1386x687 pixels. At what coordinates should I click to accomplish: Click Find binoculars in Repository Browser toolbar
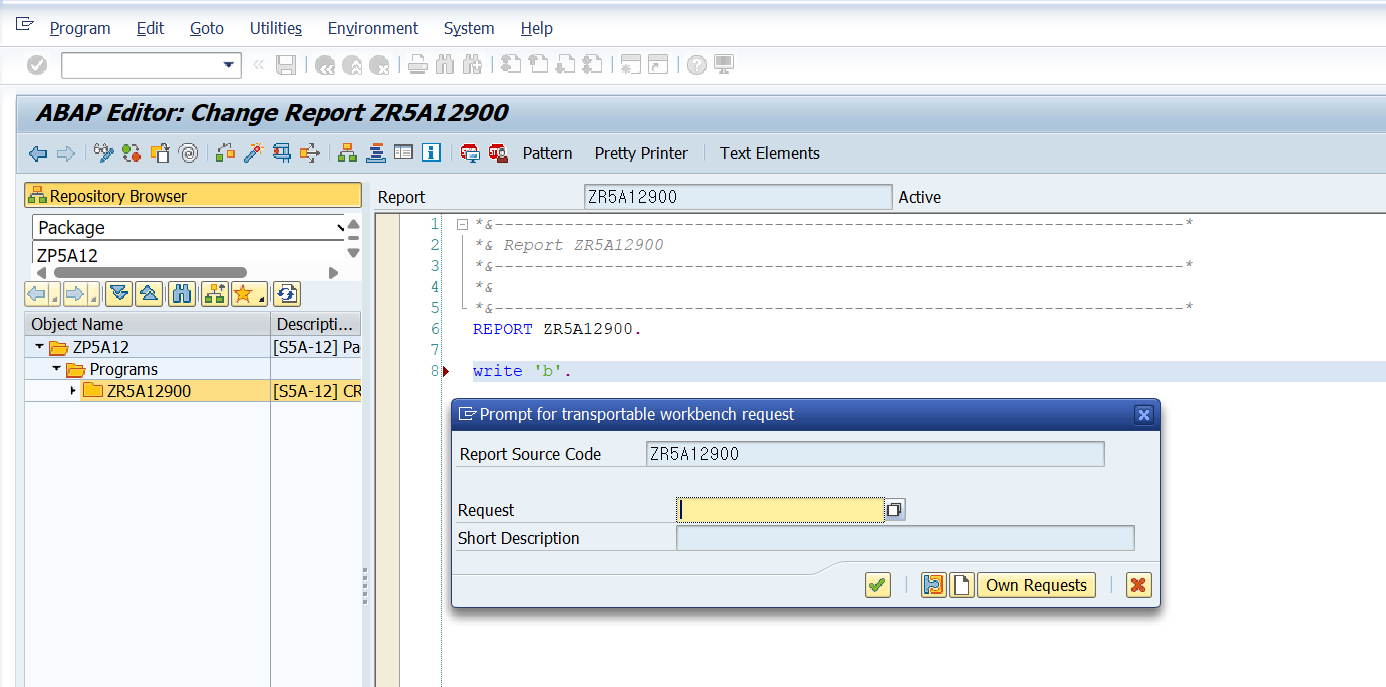coord(182,294)
